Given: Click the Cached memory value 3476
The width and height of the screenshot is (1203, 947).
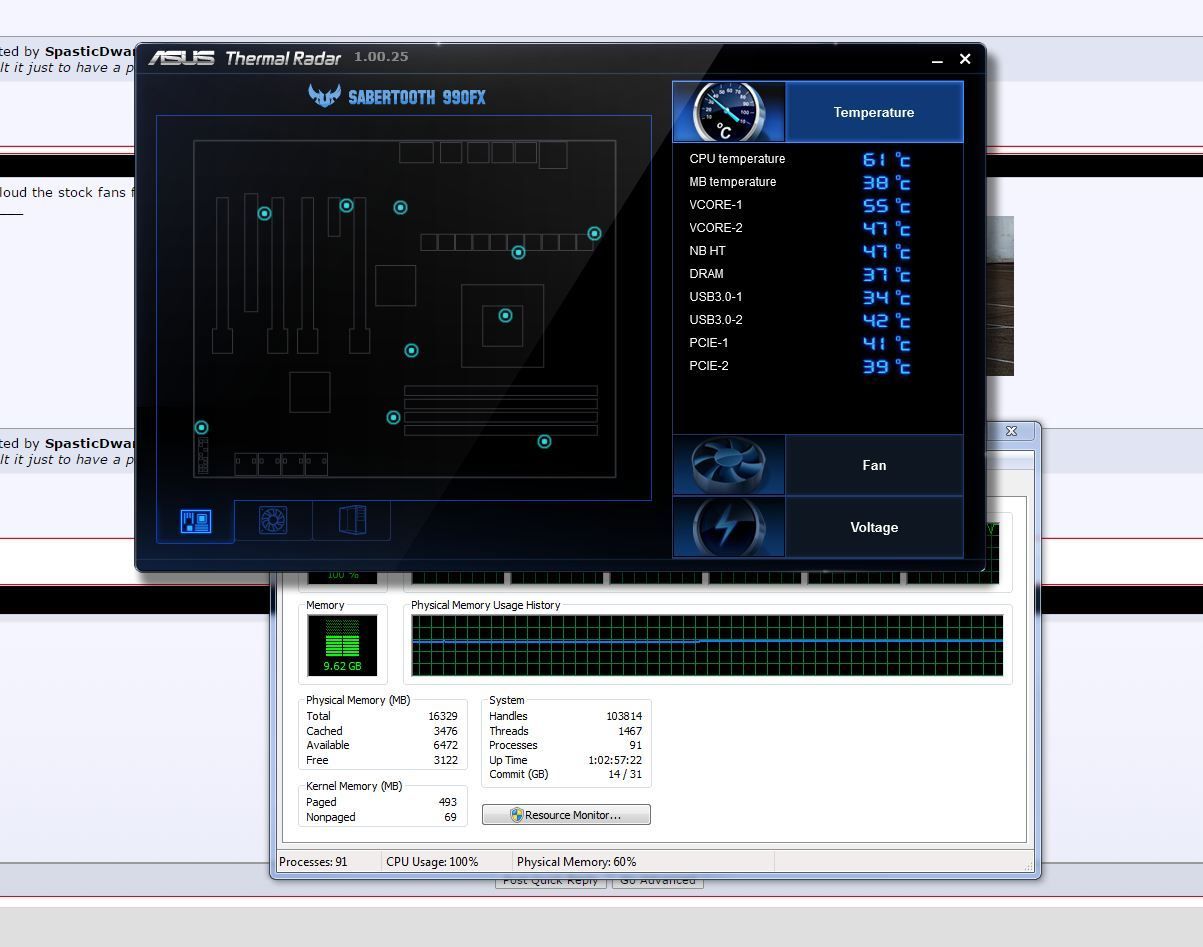Looking at the screenshot, I should click(445, 731).
